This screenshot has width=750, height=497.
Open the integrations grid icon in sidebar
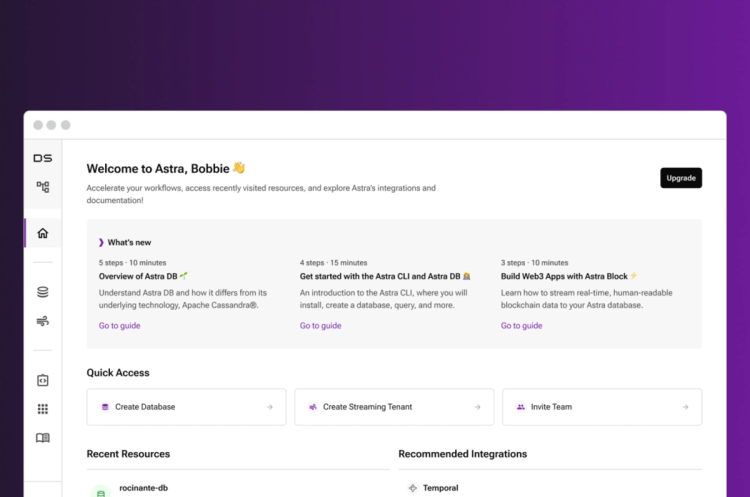pos(43,409)
